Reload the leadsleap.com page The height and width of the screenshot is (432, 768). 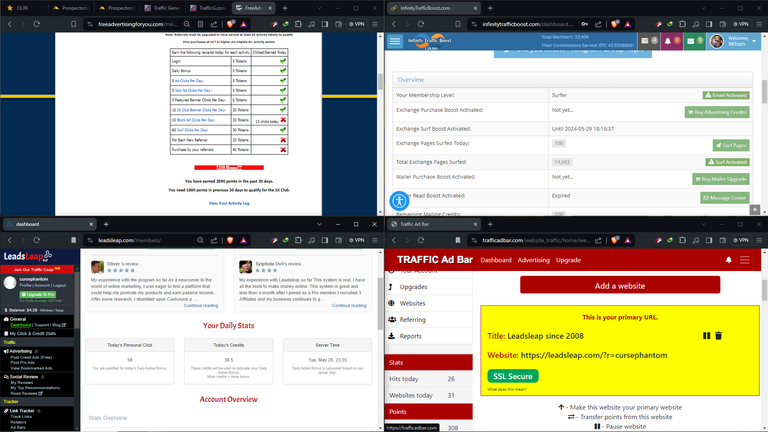(37, 240)
